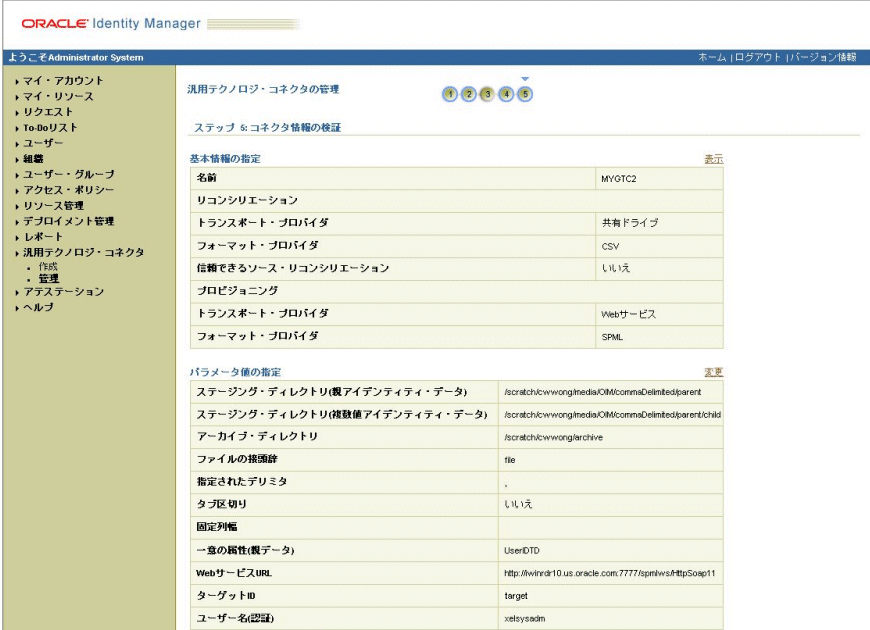Click the プロビジョニング row label
Screen dimensions: 870x630
237,291
